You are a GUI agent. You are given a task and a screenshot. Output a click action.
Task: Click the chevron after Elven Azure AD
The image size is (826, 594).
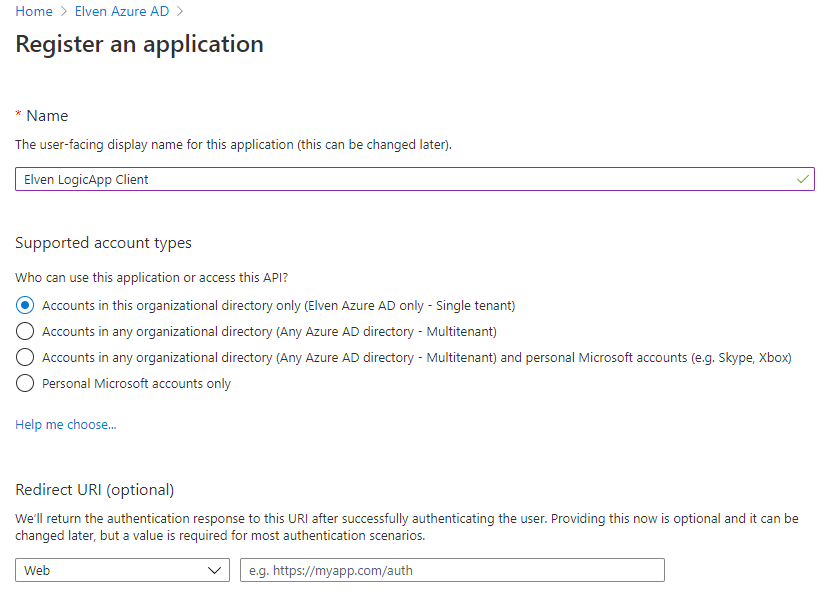(180, 12)
